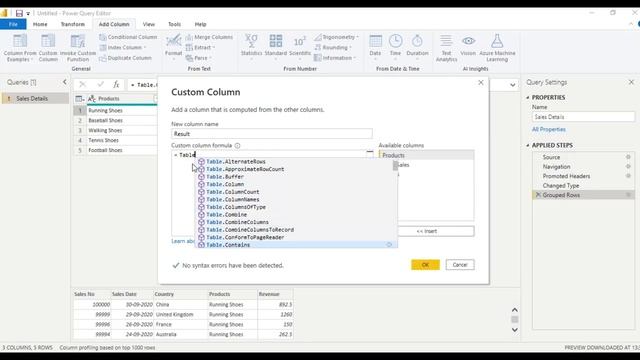Click save icon in title bar
This screenshot has width=640, height=360.
pos(19,13)
